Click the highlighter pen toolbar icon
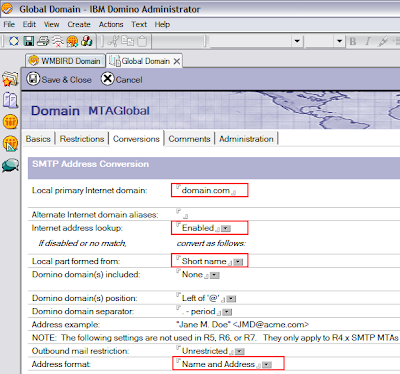 click(x=382, y=41)
